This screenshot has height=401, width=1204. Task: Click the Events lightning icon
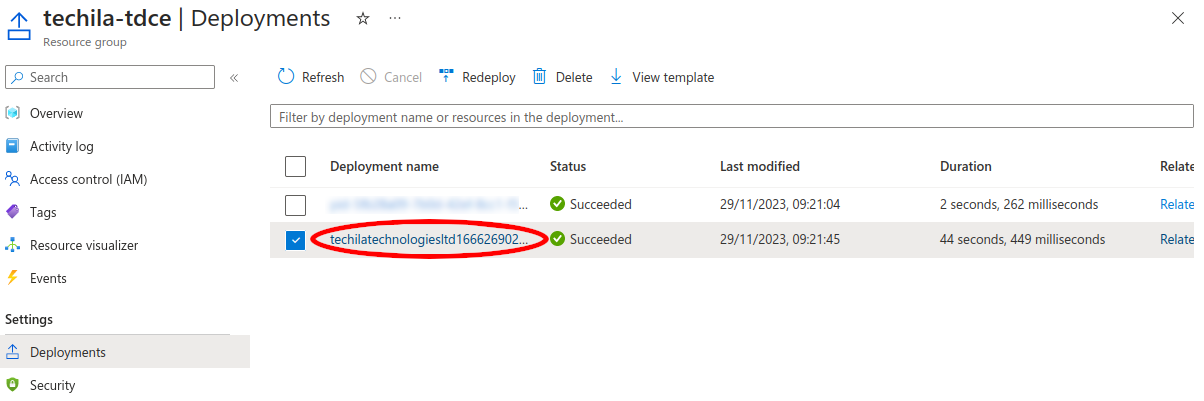pos(13,278)
